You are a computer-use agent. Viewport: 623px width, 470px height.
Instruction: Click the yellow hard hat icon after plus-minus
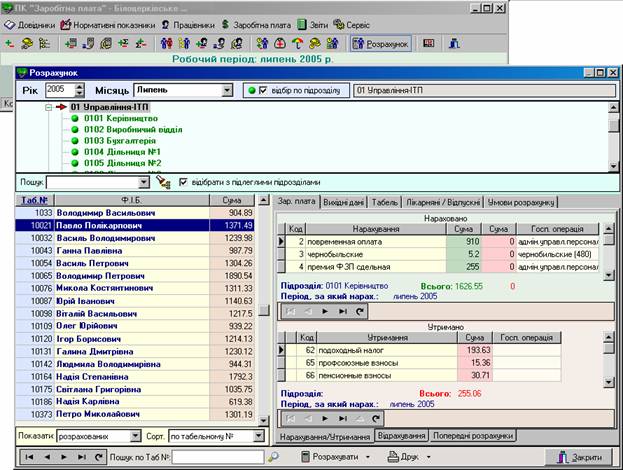[x=27, y=43]
